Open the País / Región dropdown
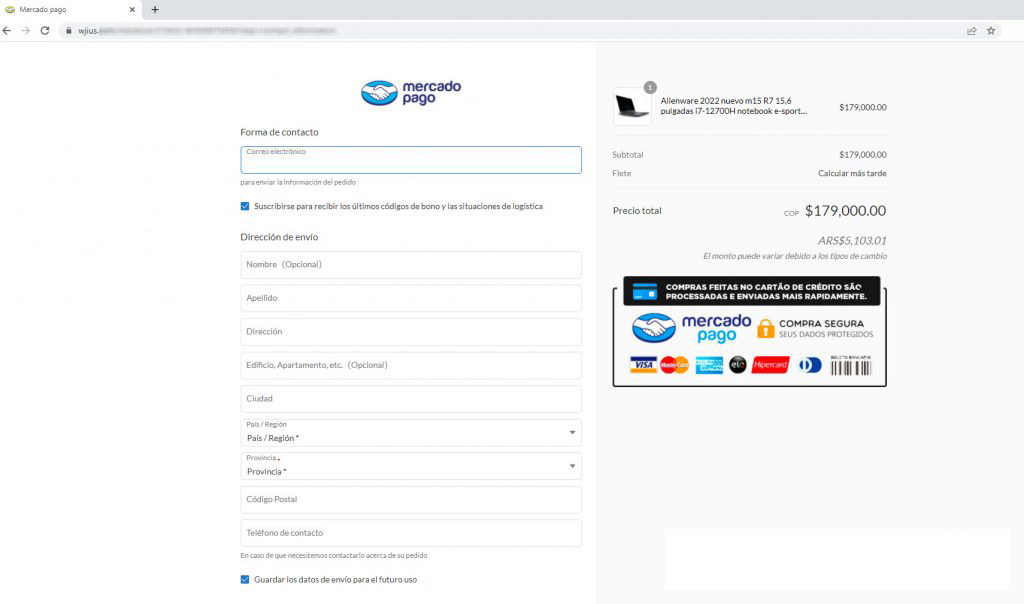This screenshot has height=604, width=1024. (411, 432)
